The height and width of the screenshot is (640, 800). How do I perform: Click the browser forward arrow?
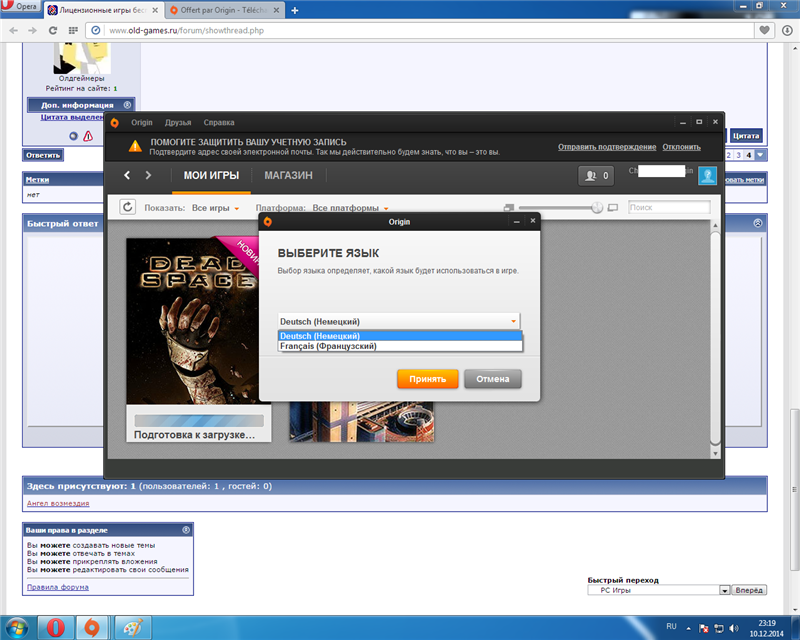tap(32, 31)
